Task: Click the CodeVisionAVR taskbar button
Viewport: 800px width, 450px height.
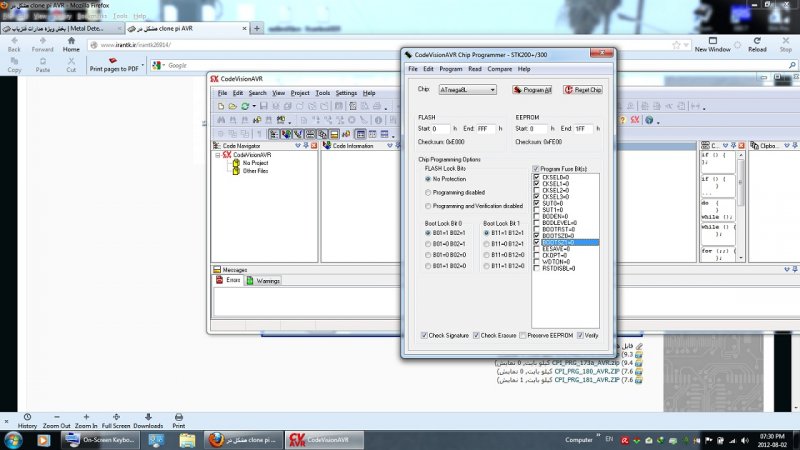Action: [323, 440]
